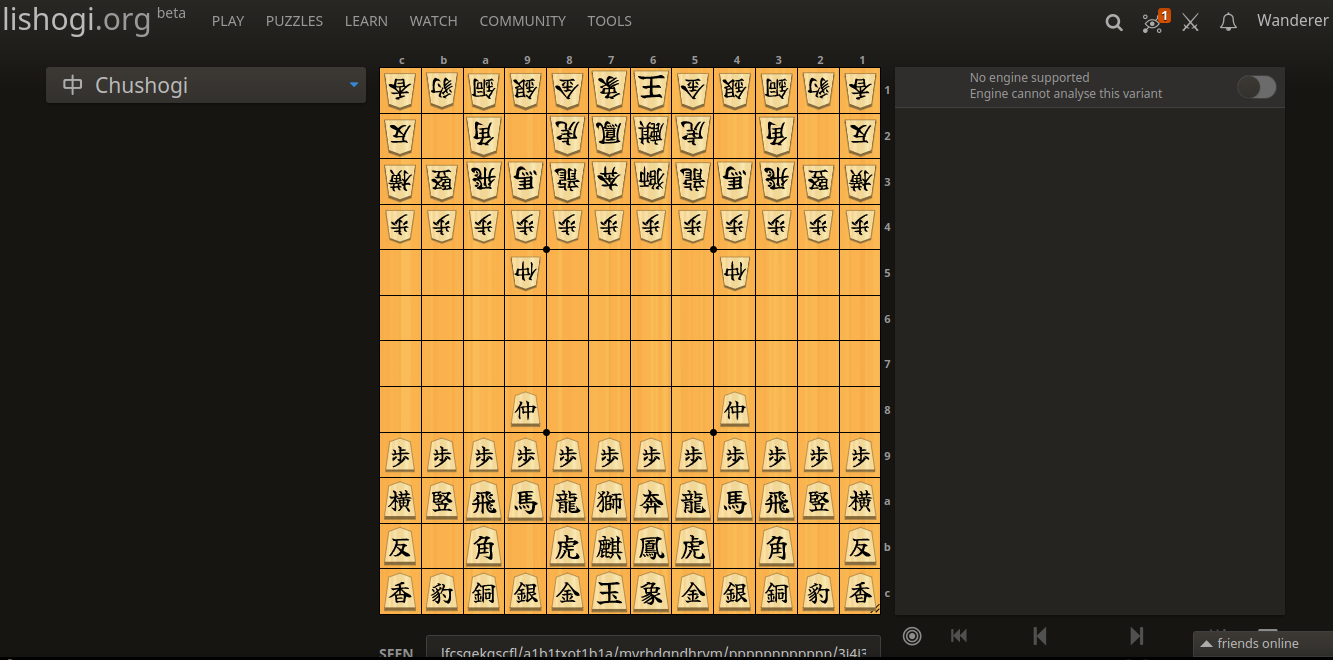Select the bottom player's King 玉
This screenshot has height=660, width=1333.
click(609, 592)
